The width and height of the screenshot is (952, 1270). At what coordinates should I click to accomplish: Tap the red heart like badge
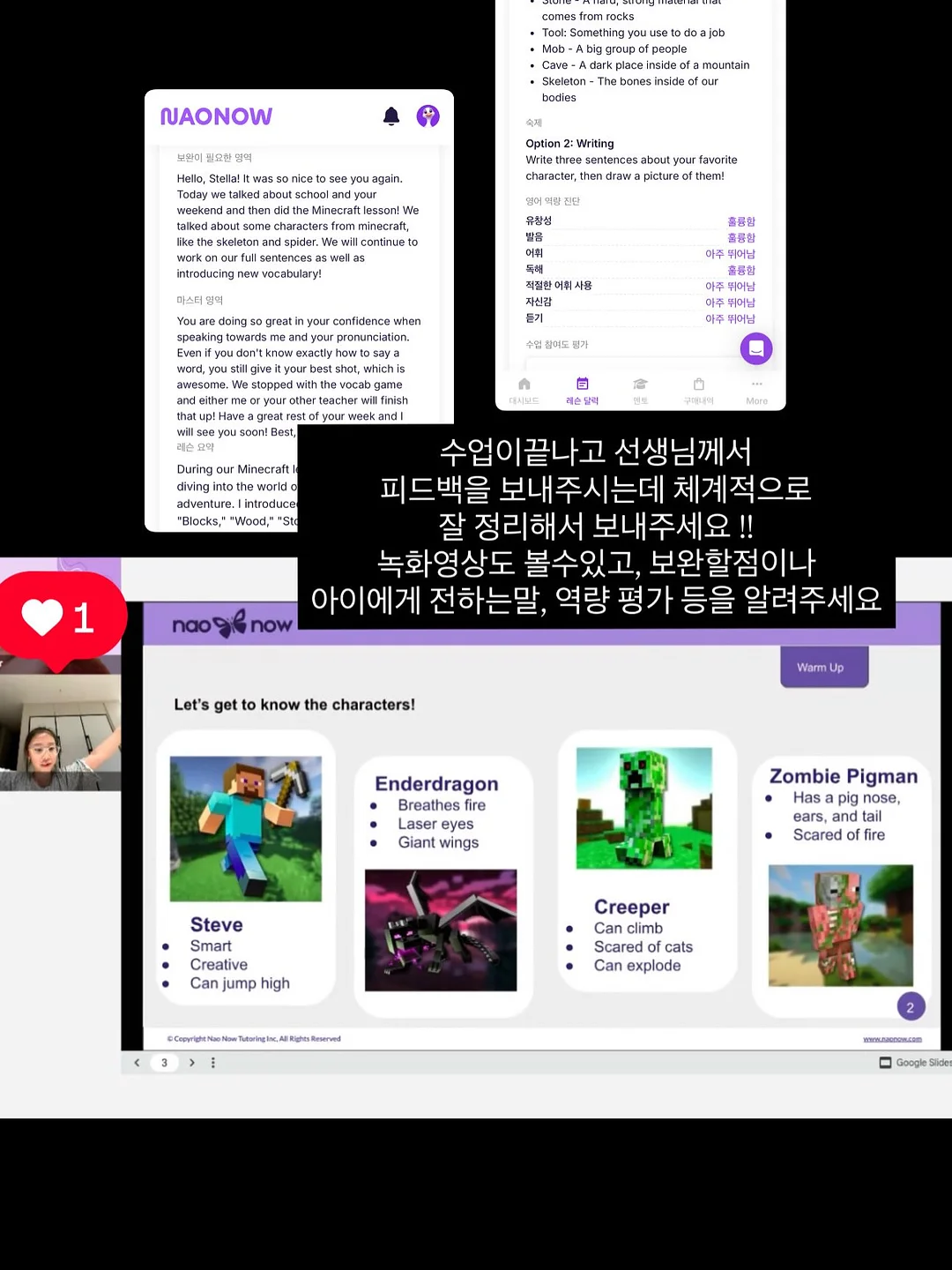(x=61, y=617)
